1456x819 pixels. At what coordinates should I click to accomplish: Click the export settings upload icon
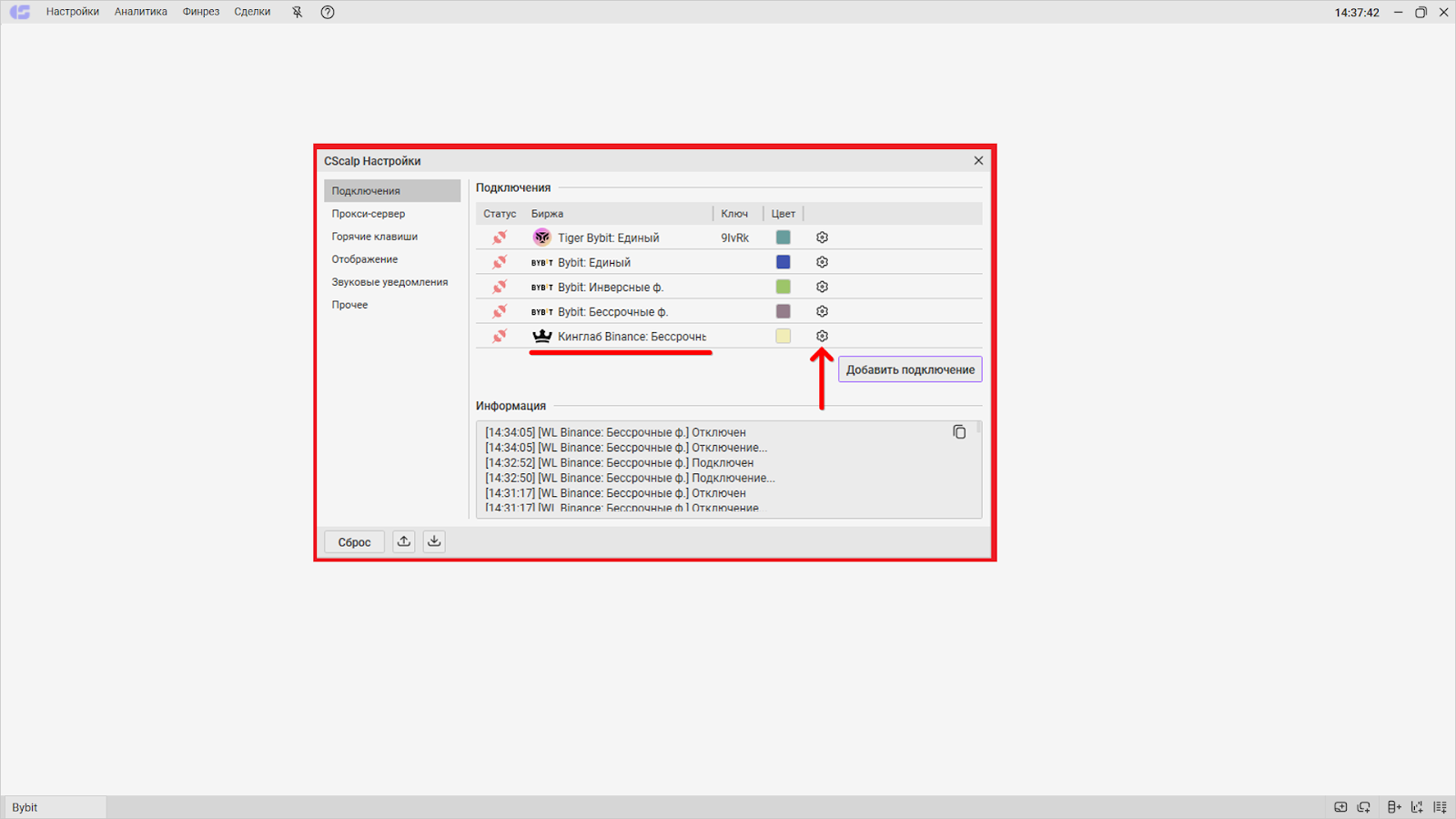(404, 541)
